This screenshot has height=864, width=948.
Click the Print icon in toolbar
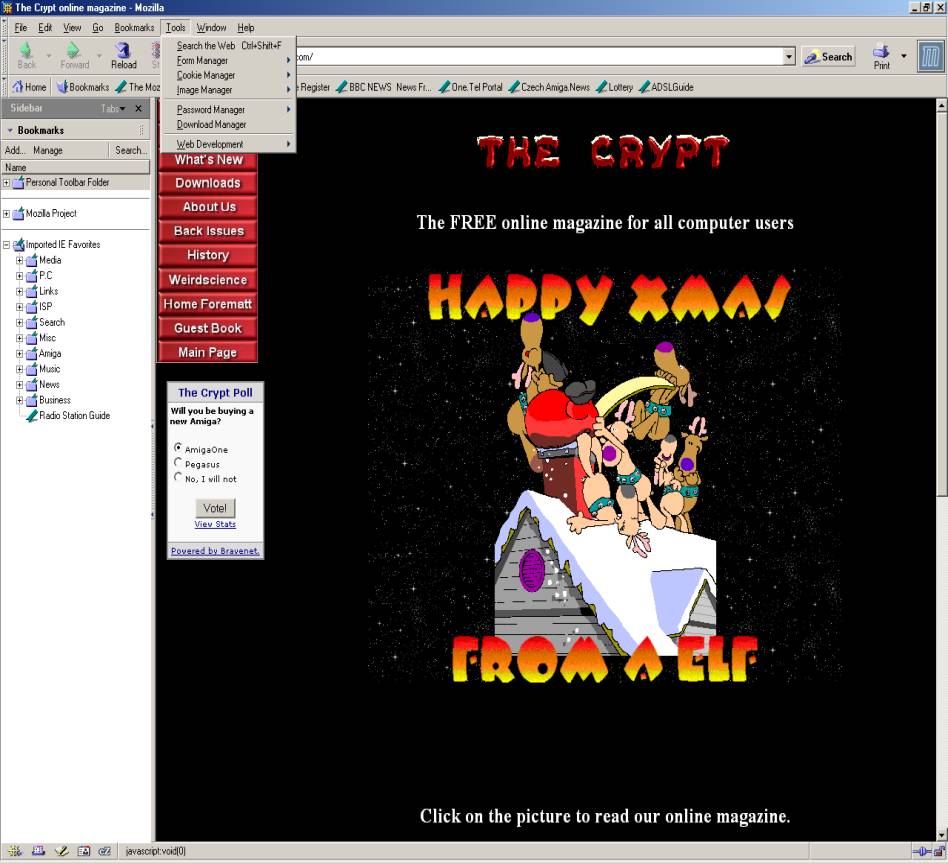pyautogui.click(x=881, y=56)
